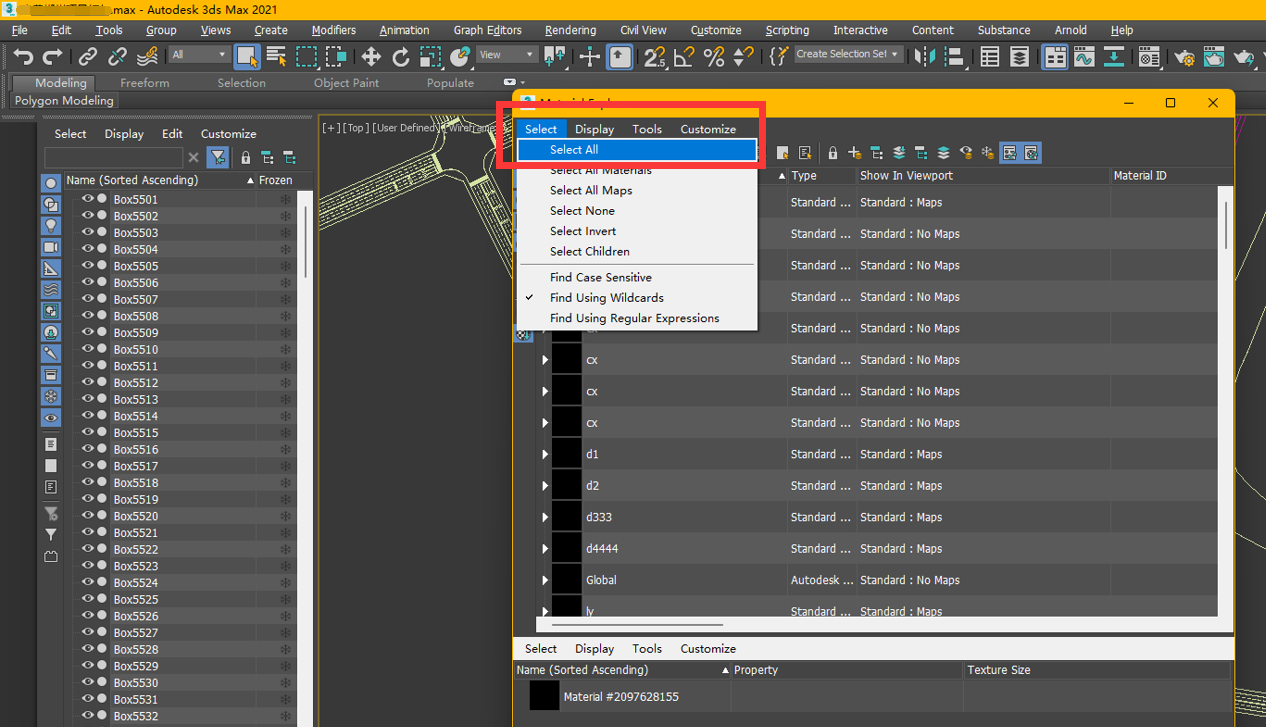Activate Select and Move tool
Screen dimensions: 1266x727
[x=371, y=56]
